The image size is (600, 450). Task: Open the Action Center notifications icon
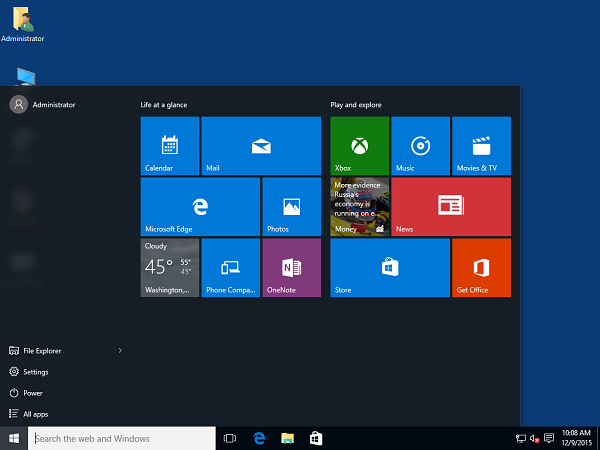click(549, 438)
